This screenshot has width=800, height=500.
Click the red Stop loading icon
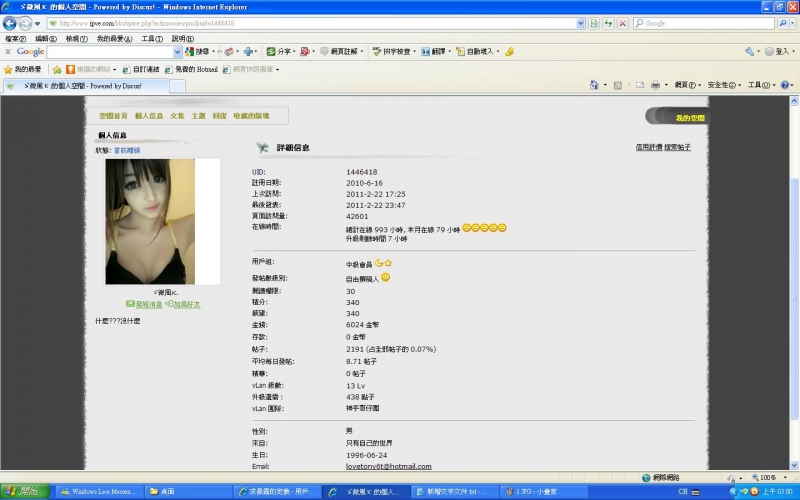click(622, 23)
